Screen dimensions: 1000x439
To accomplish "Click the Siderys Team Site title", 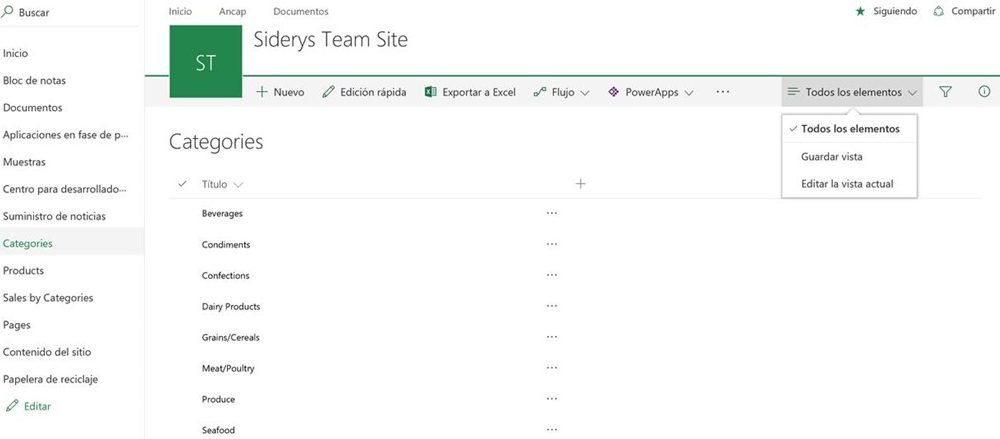I will tap(330, 40).
